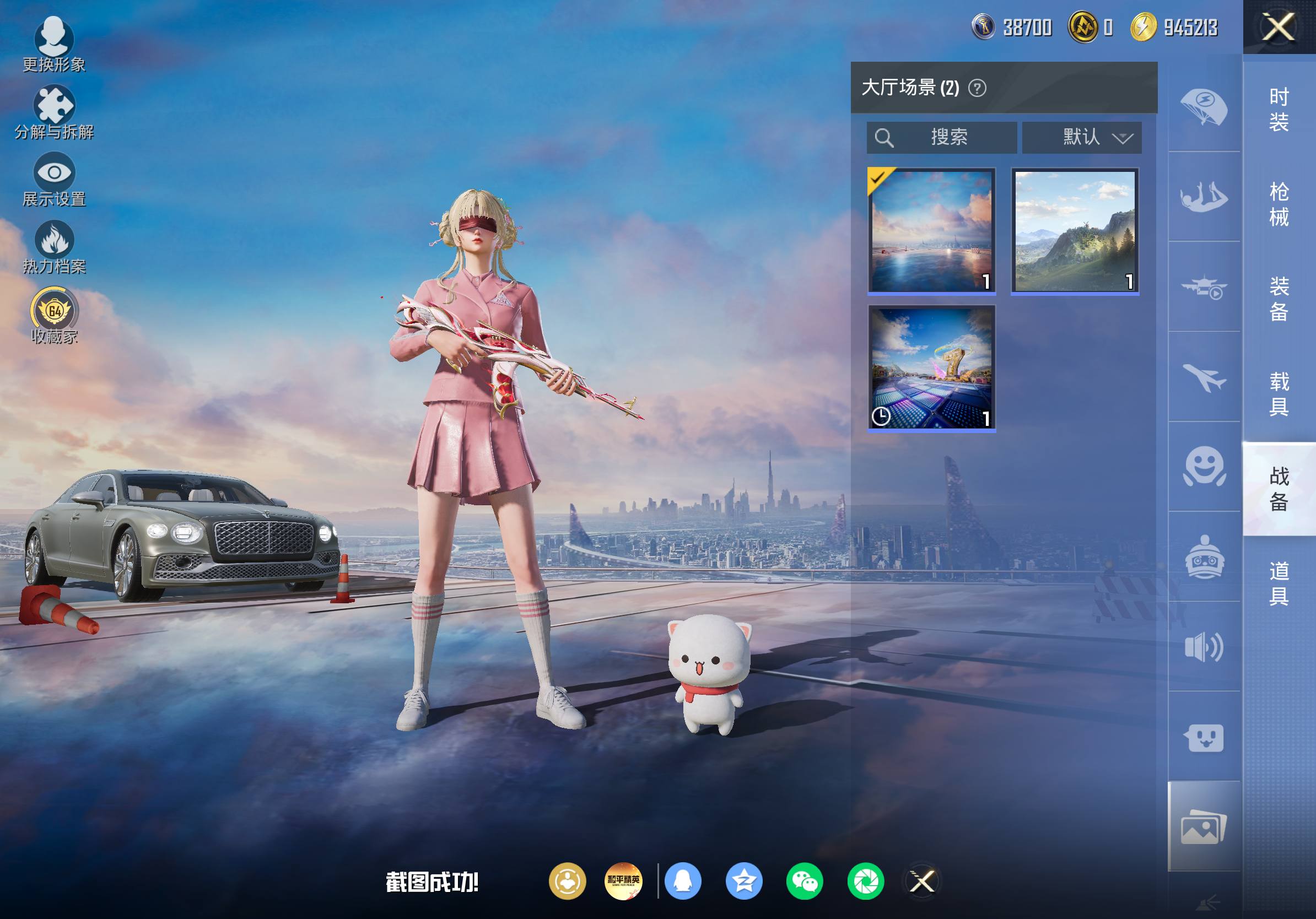Select the mountain landscape scene thumbnail
The image size is (1316, 919).
pyautogui.click(x=1075, y=231)
